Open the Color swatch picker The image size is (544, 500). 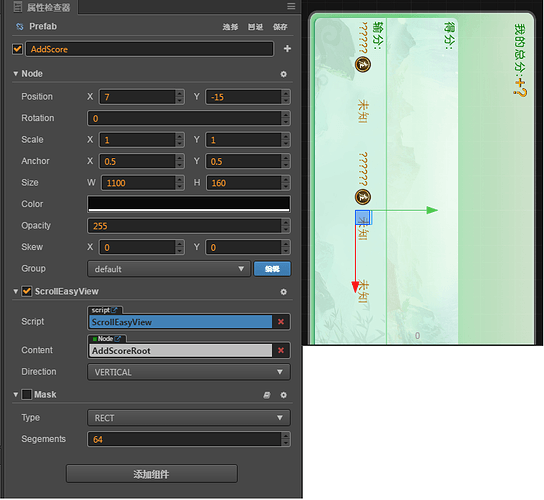pos(189,204)
